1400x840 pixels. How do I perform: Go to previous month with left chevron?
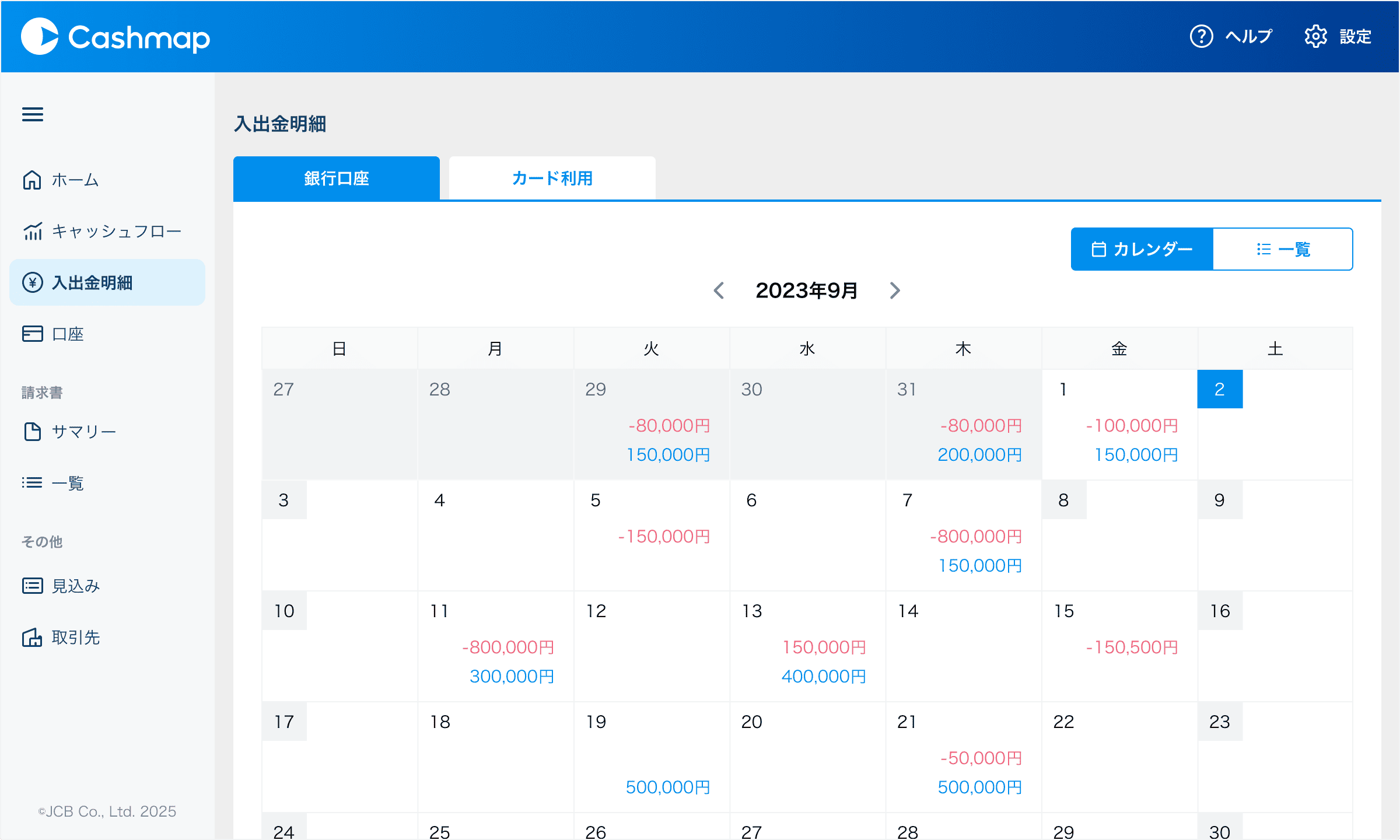click(719, 290)
